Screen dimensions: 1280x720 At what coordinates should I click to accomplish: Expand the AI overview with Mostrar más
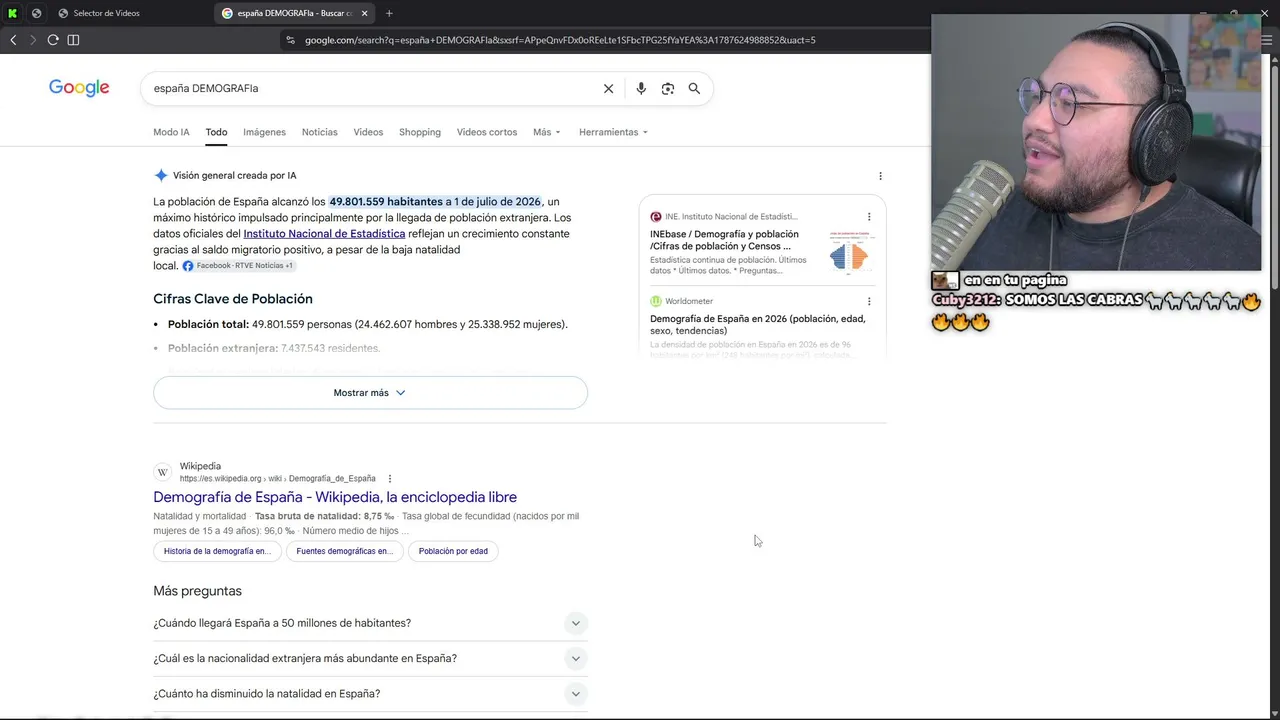[x=370, y=393]
